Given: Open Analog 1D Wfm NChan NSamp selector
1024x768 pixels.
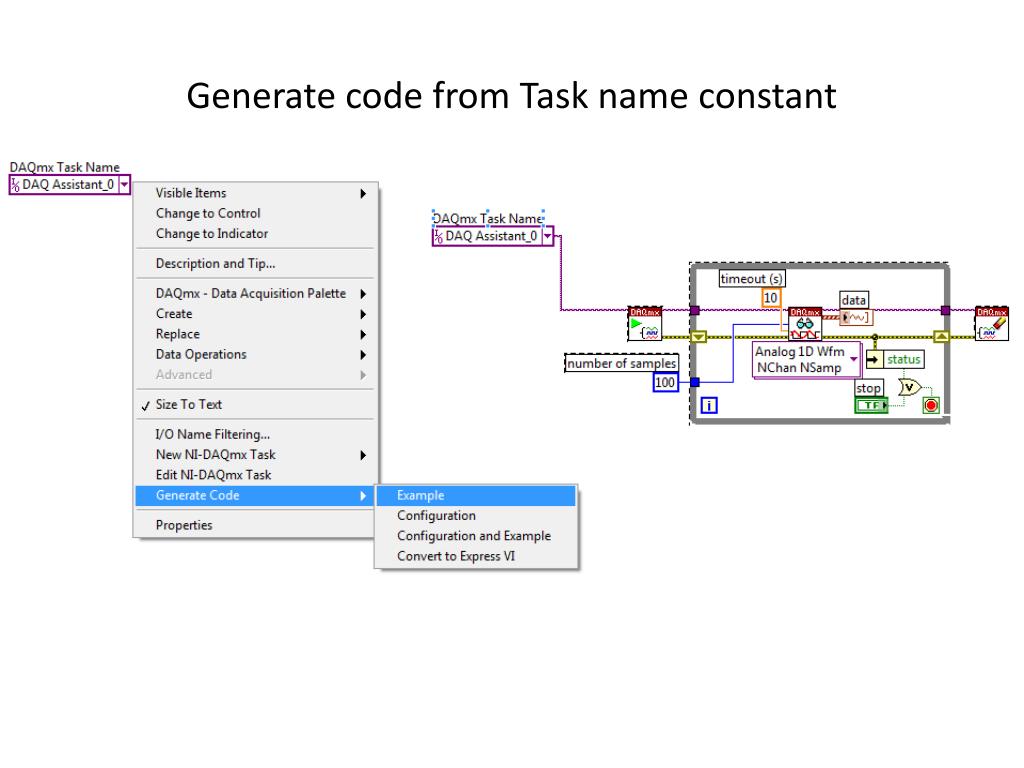Looking at the screenshot, I should pyautogui.click(x=854, y=359).
